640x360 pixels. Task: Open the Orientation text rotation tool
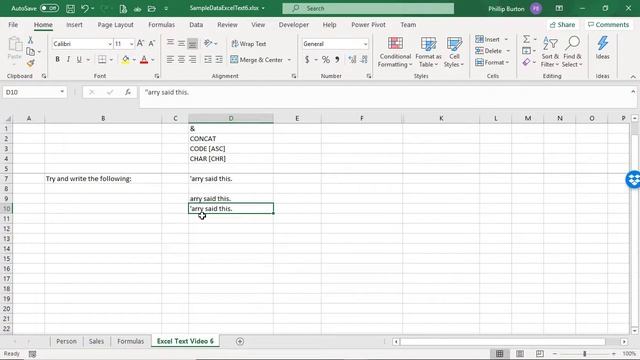208,43
